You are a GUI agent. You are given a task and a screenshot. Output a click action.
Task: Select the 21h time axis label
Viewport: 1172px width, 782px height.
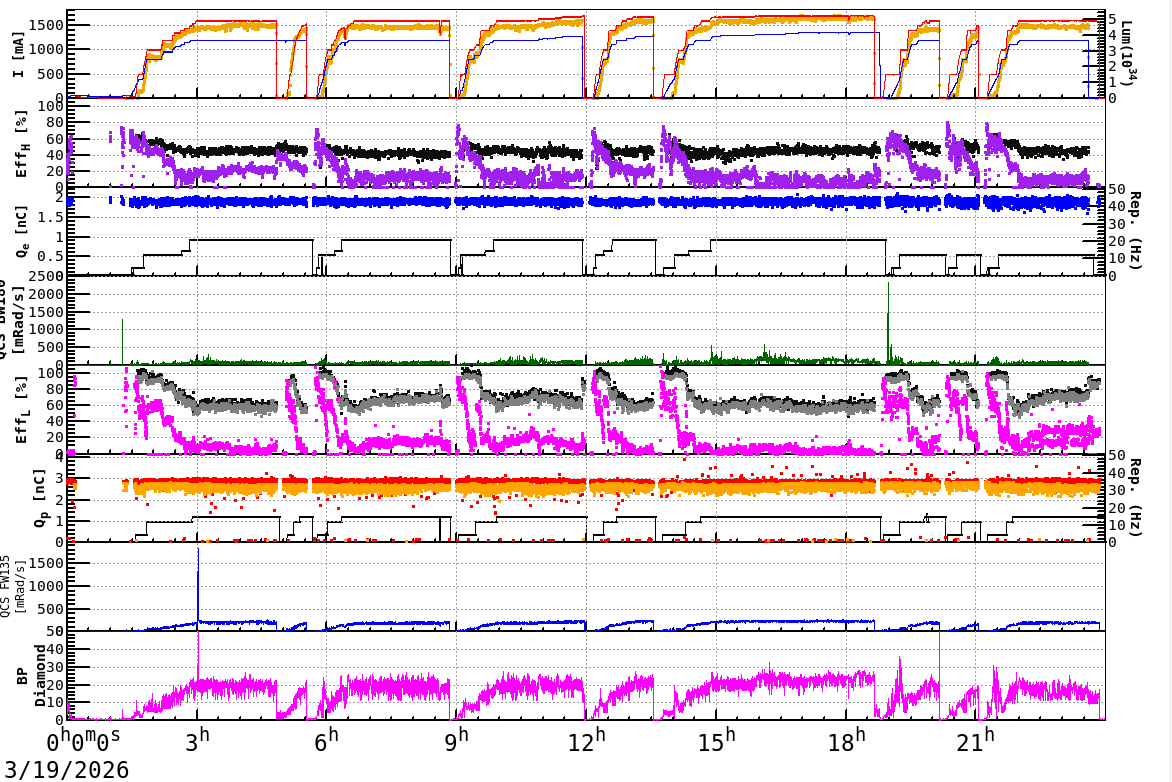click(x=976, y=740)
